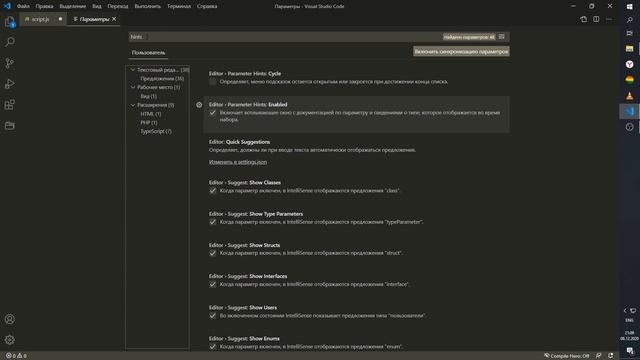This screenshot has height=360, width=640.
Task: Open the Extensions view
Action: click(x=10, y=104)
